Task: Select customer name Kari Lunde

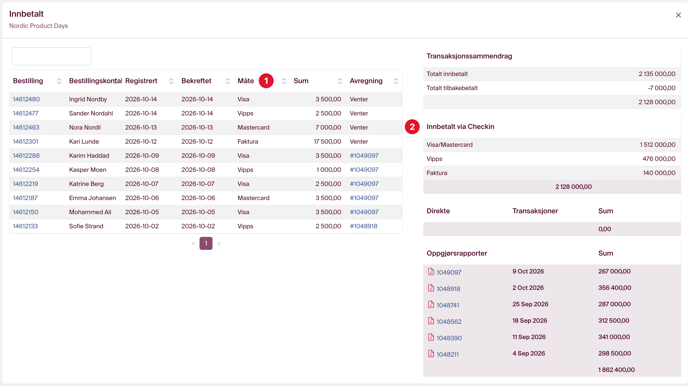Action: point(84,141)
